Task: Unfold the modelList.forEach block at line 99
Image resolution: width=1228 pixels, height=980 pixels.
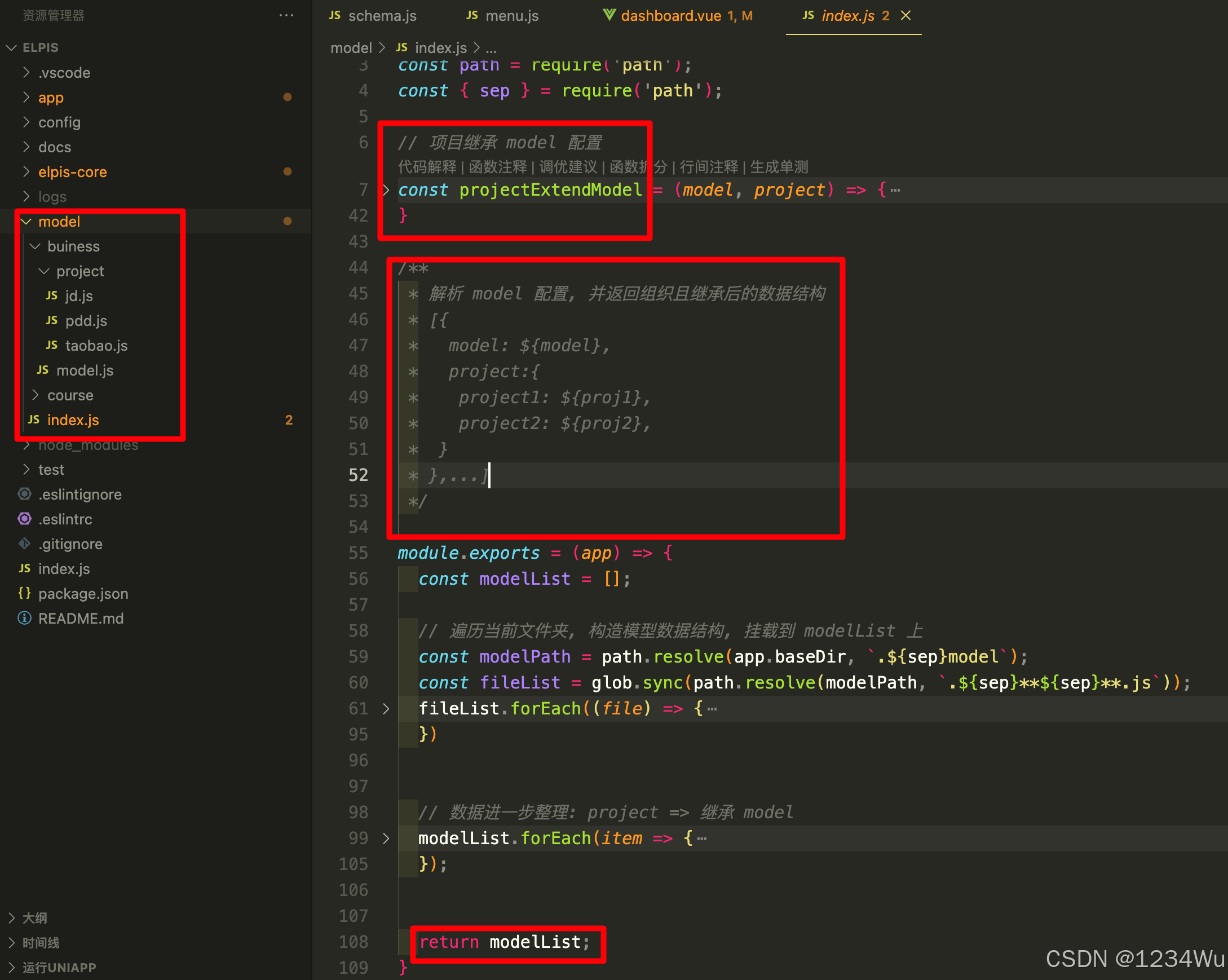Action: (x=386, y=838)
